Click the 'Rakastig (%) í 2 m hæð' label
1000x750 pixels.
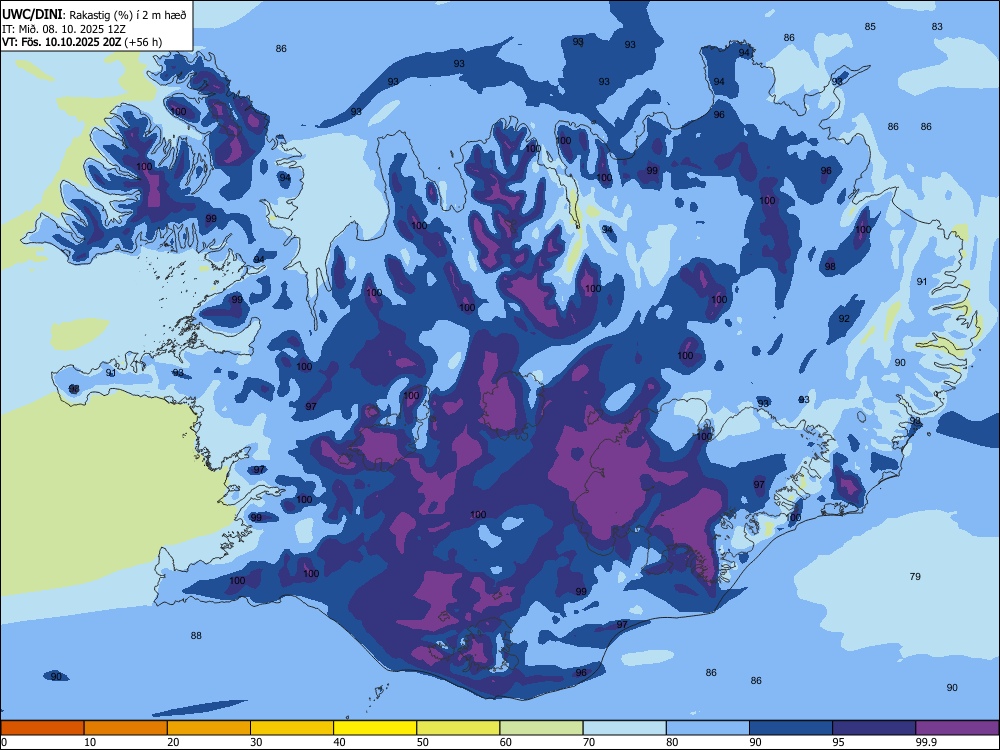[x=128, y=15]
